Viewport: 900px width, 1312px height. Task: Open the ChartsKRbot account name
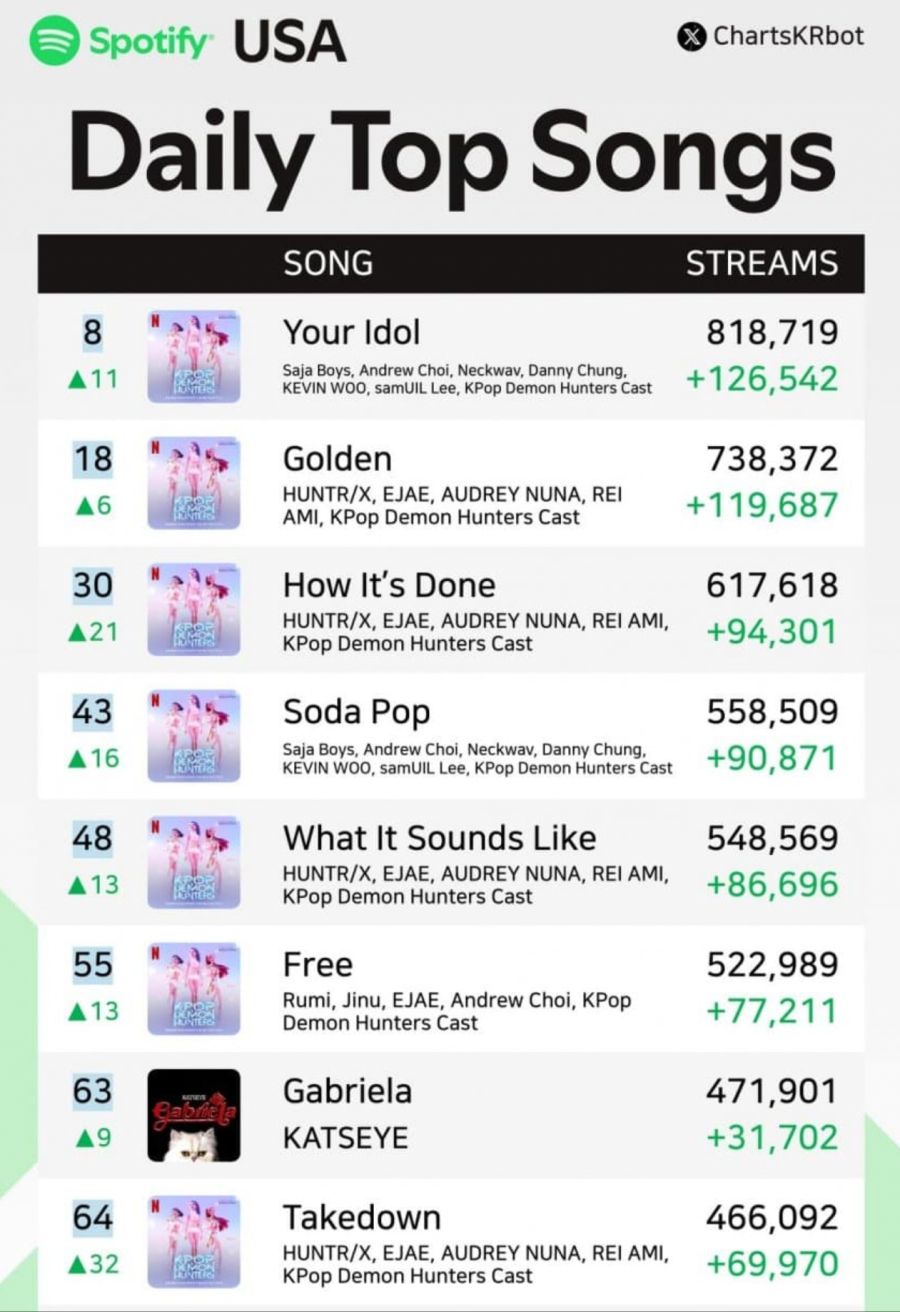788,37
